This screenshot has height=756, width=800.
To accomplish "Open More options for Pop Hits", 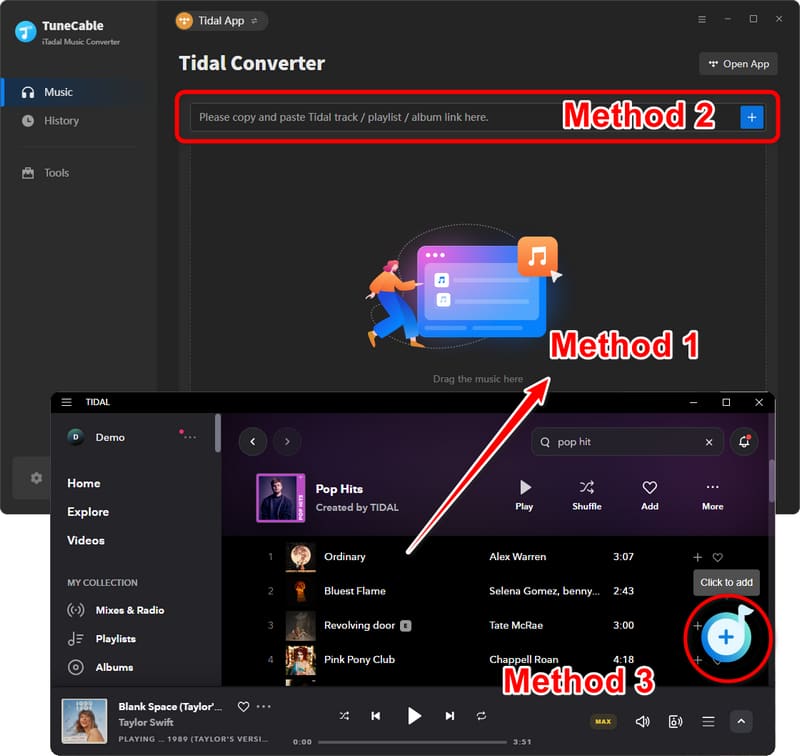I will point(713,495).
